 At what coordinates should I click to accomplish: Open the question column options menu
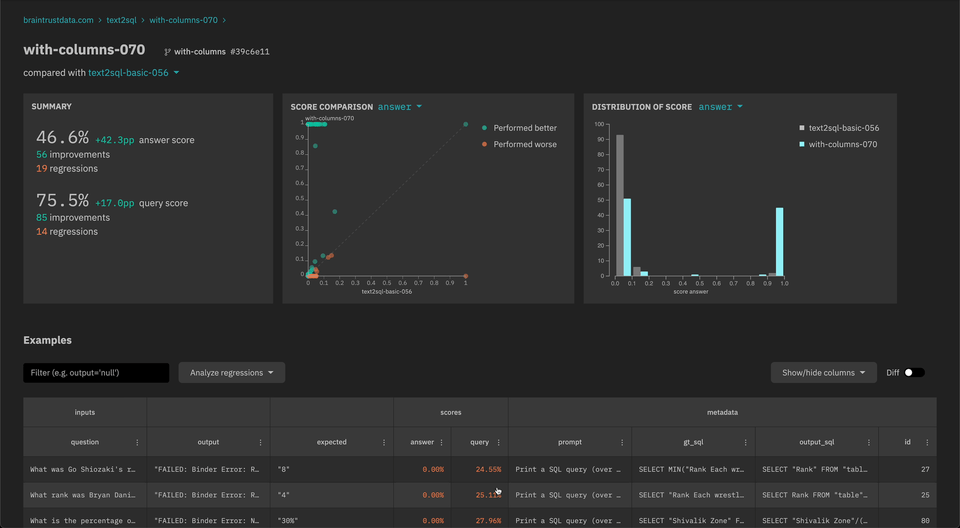point(138,442)
